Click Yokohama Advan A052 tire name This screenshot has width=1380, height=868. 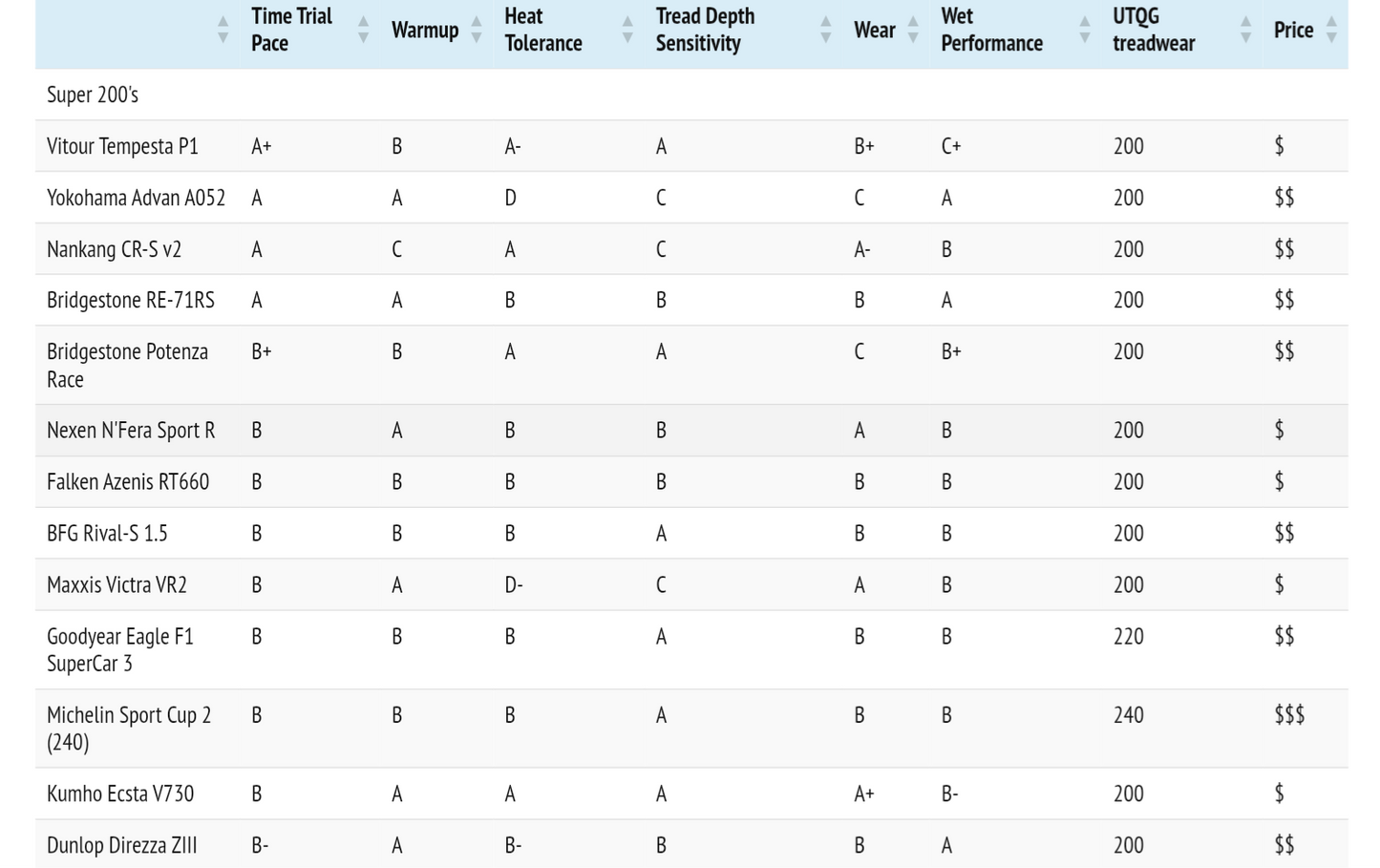pos(136,198)
